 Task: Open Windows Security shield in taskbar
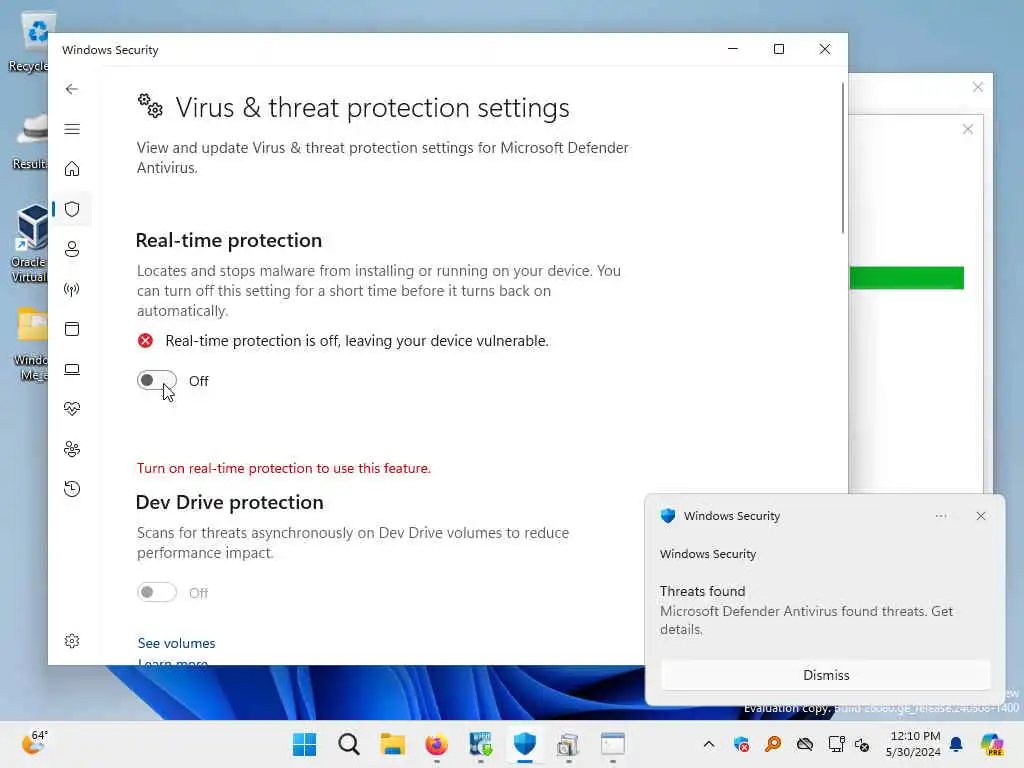pos(524,744)
